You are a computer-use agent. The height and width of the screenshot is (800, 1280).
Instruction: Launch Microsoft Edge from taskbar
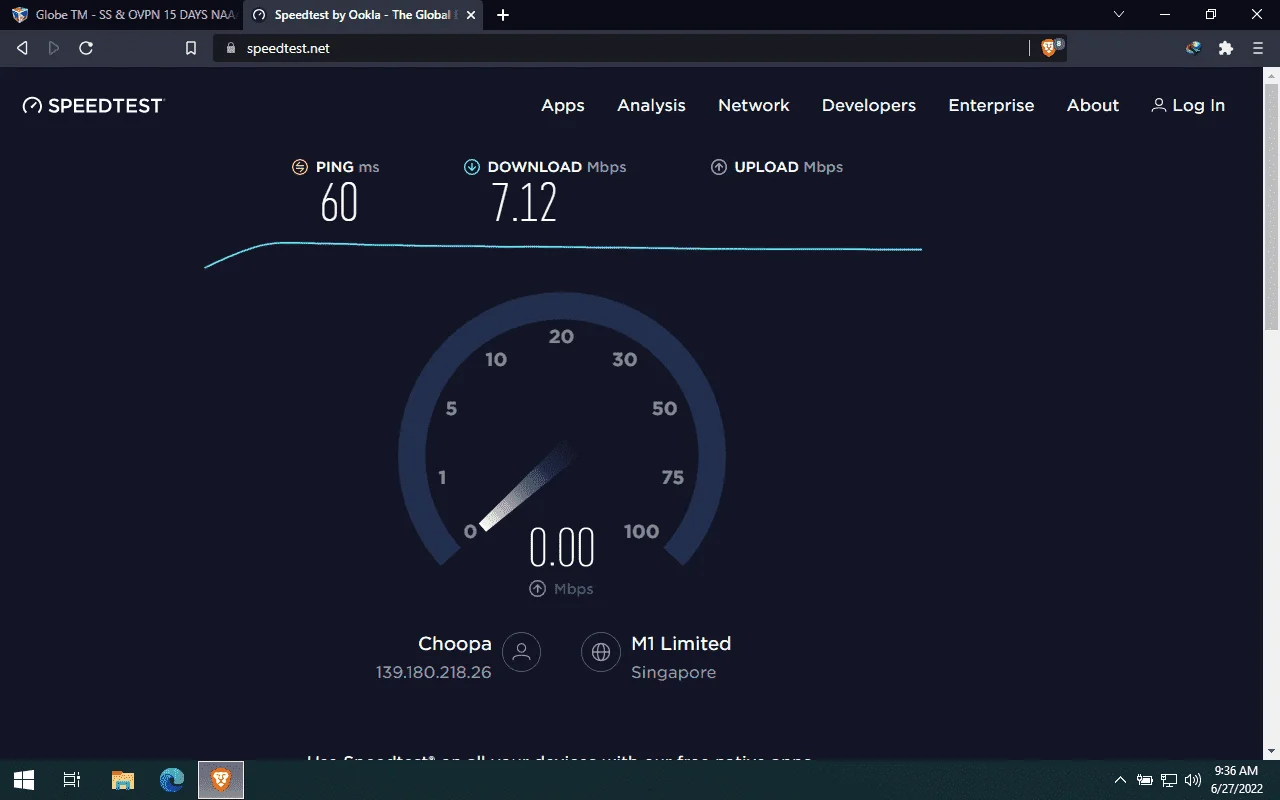click(x=172, y=780)
